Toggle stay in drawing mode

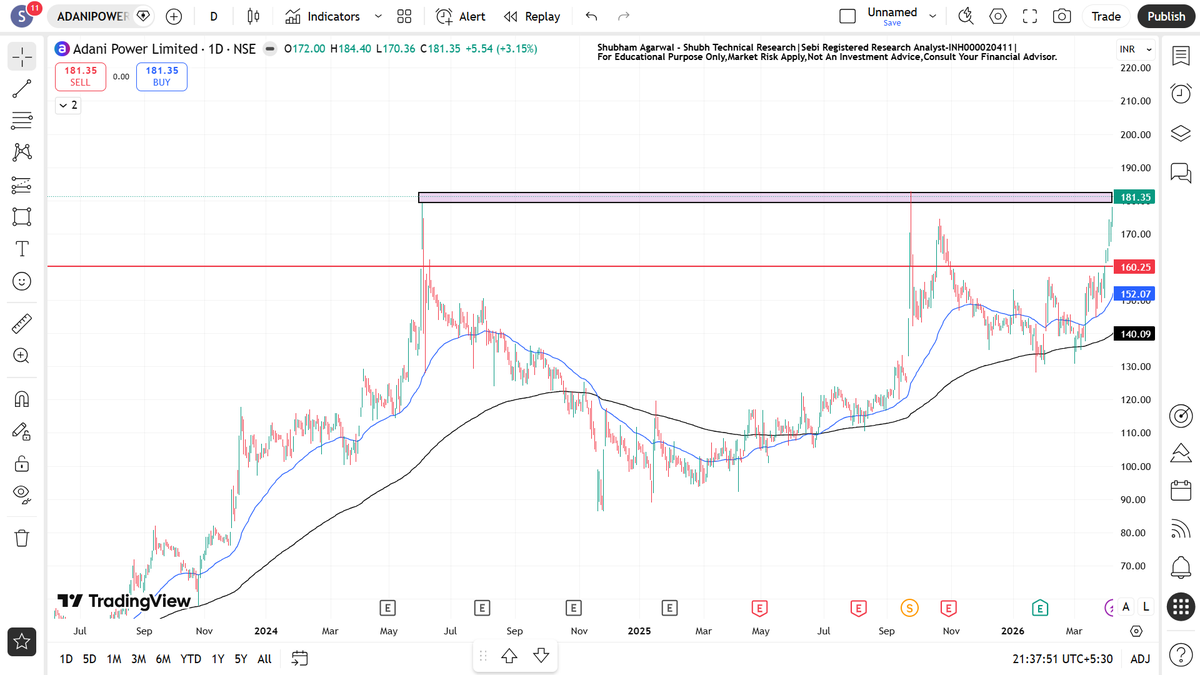21,431
